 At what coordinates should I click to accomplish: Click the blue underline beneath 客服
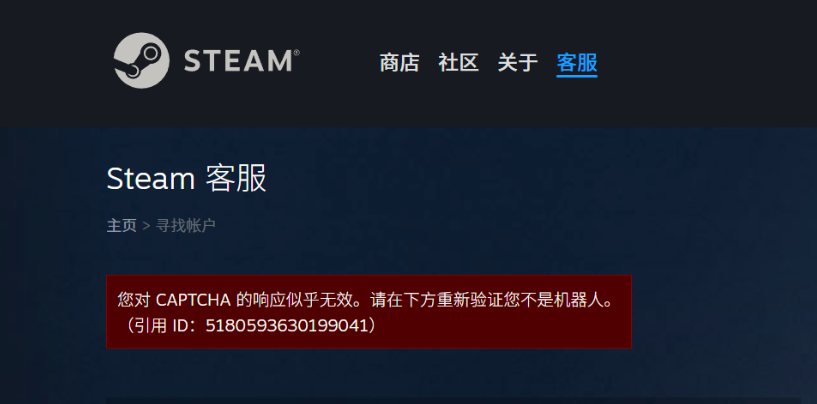coord(577,76)
